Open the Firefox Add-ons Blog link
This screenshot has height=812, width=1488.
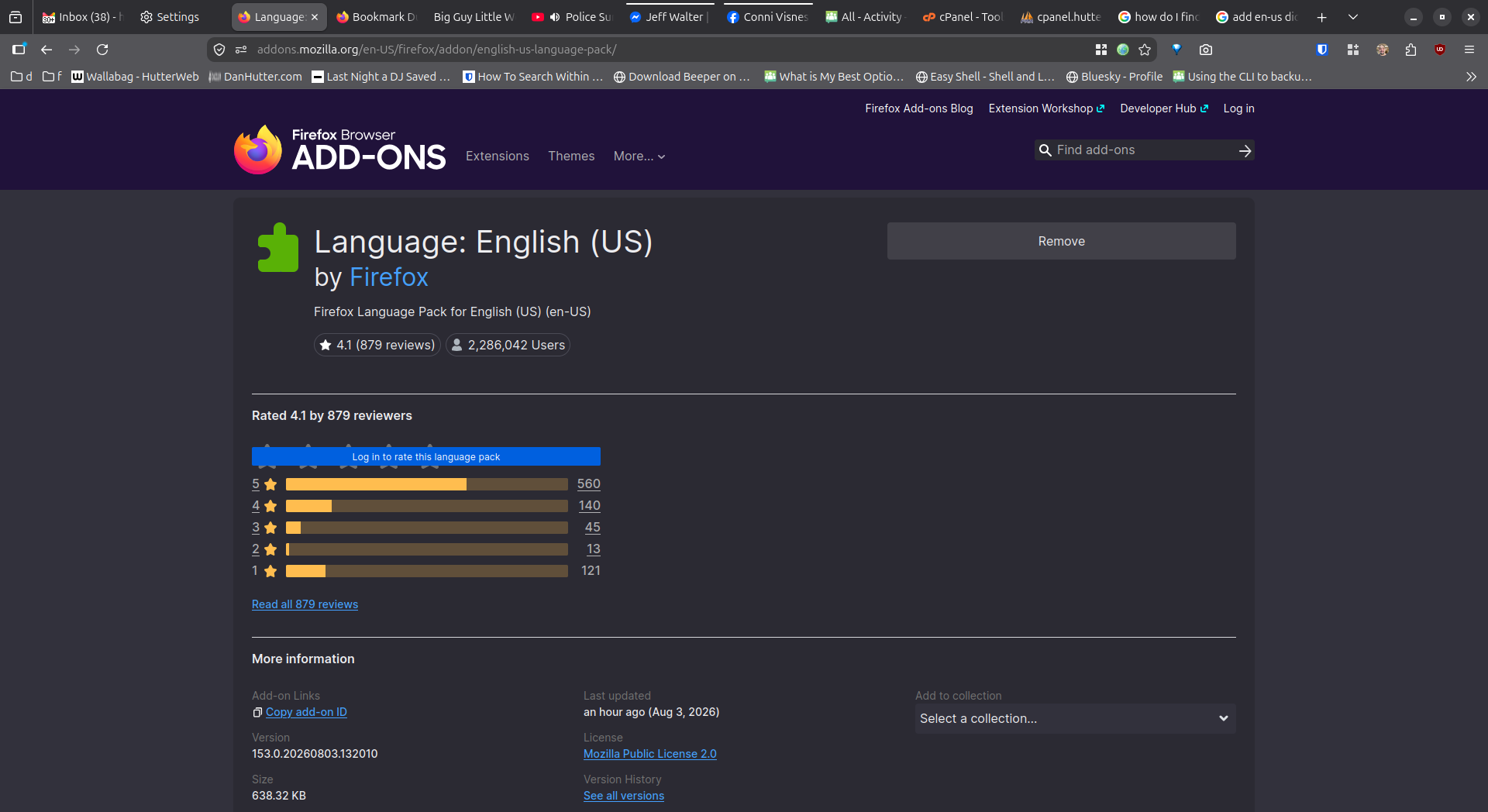[x=919, y=108]
